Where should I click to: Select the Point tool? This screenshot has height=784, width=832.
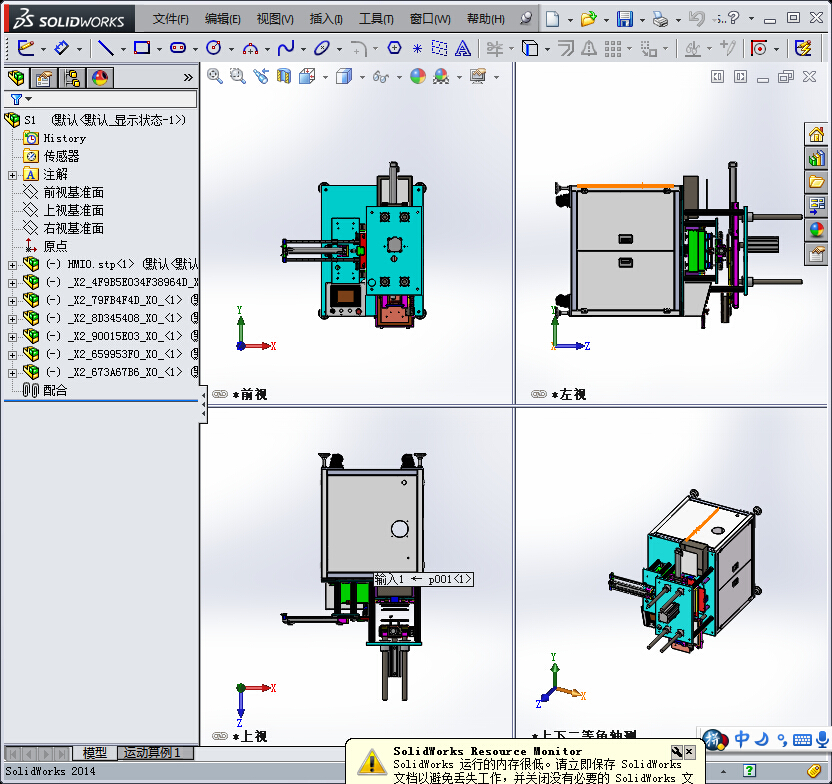[417, 49]
